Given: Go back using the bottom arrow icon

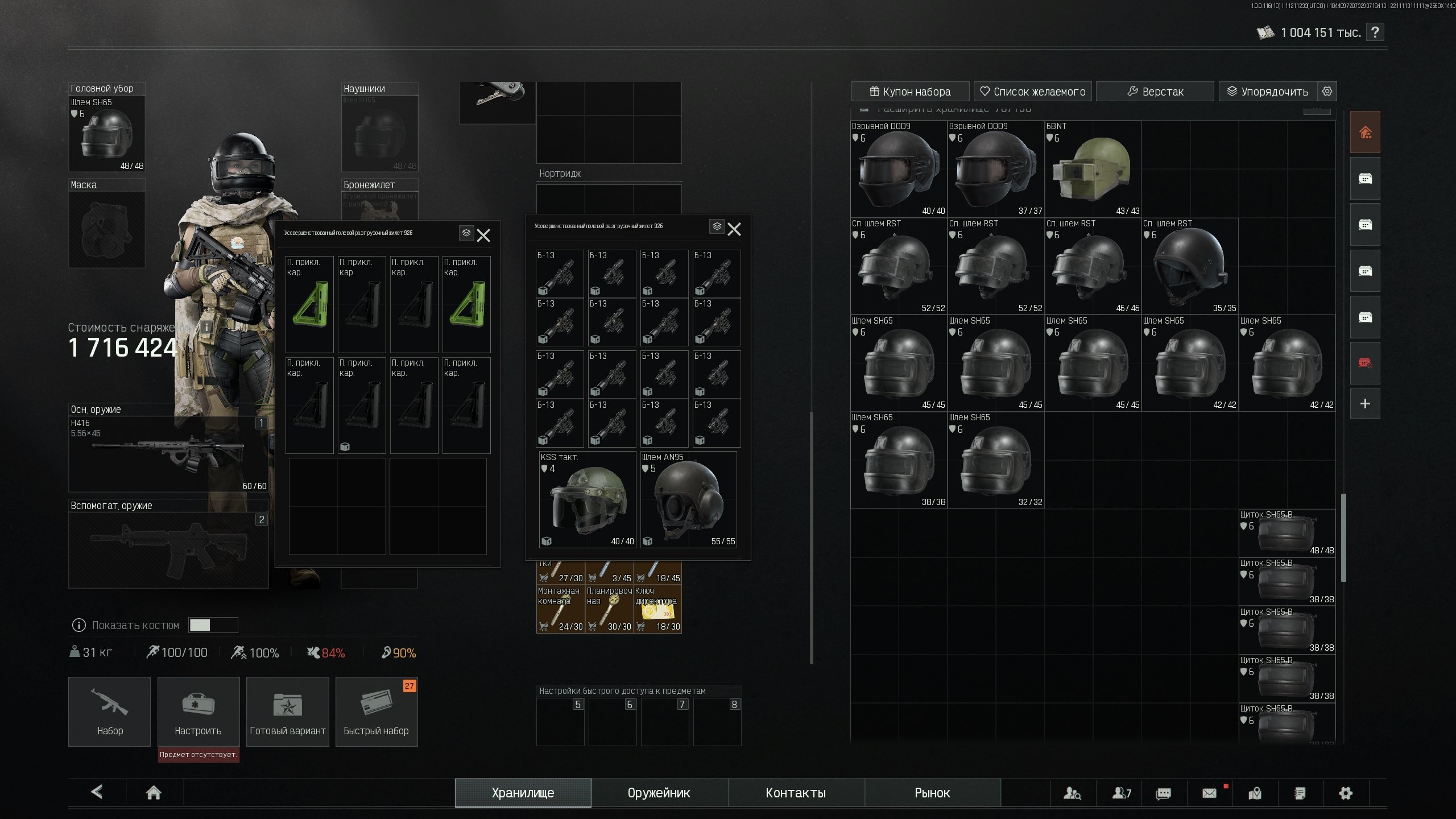Looking at the screenshot, I should [97, 792].
